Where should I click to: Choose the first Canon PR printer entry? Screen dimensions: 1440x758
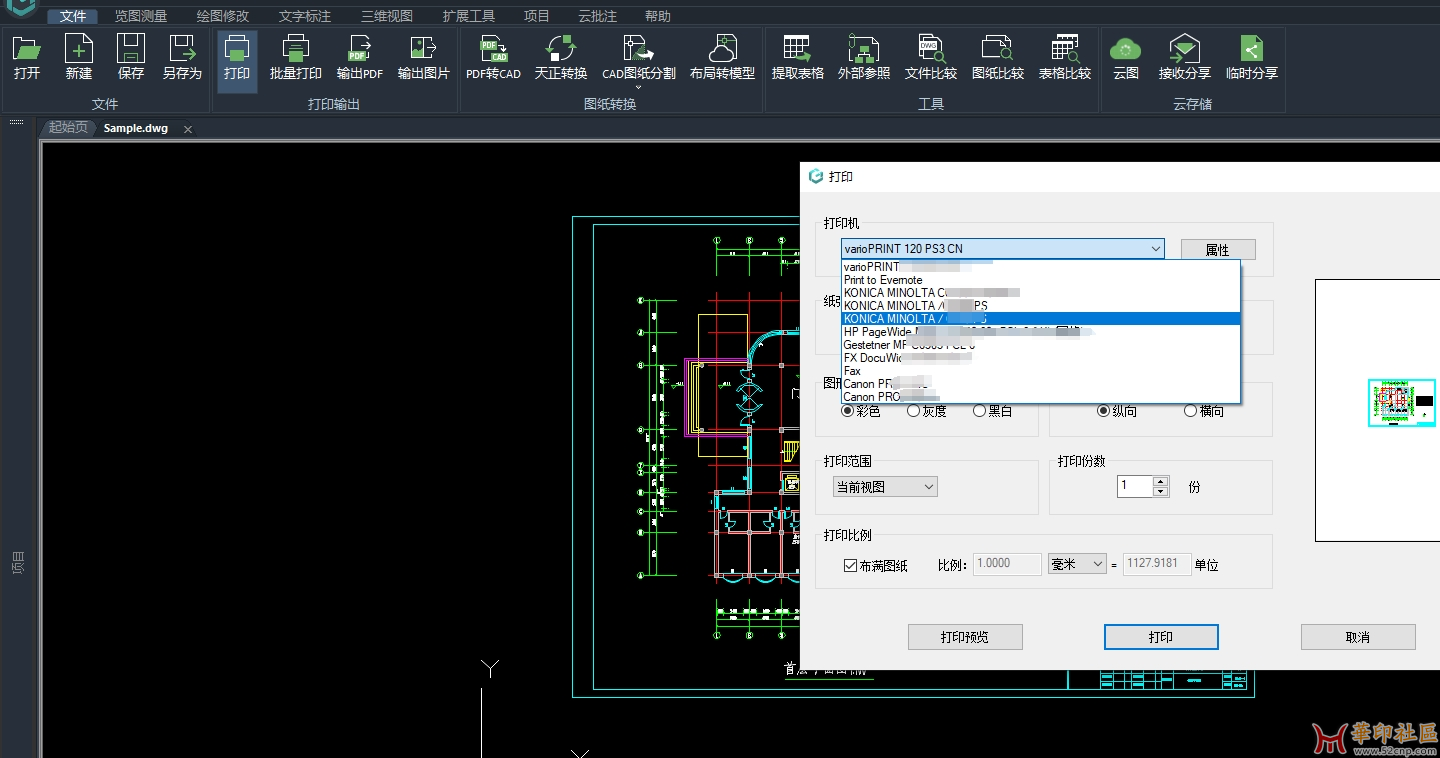(1040, 384)
